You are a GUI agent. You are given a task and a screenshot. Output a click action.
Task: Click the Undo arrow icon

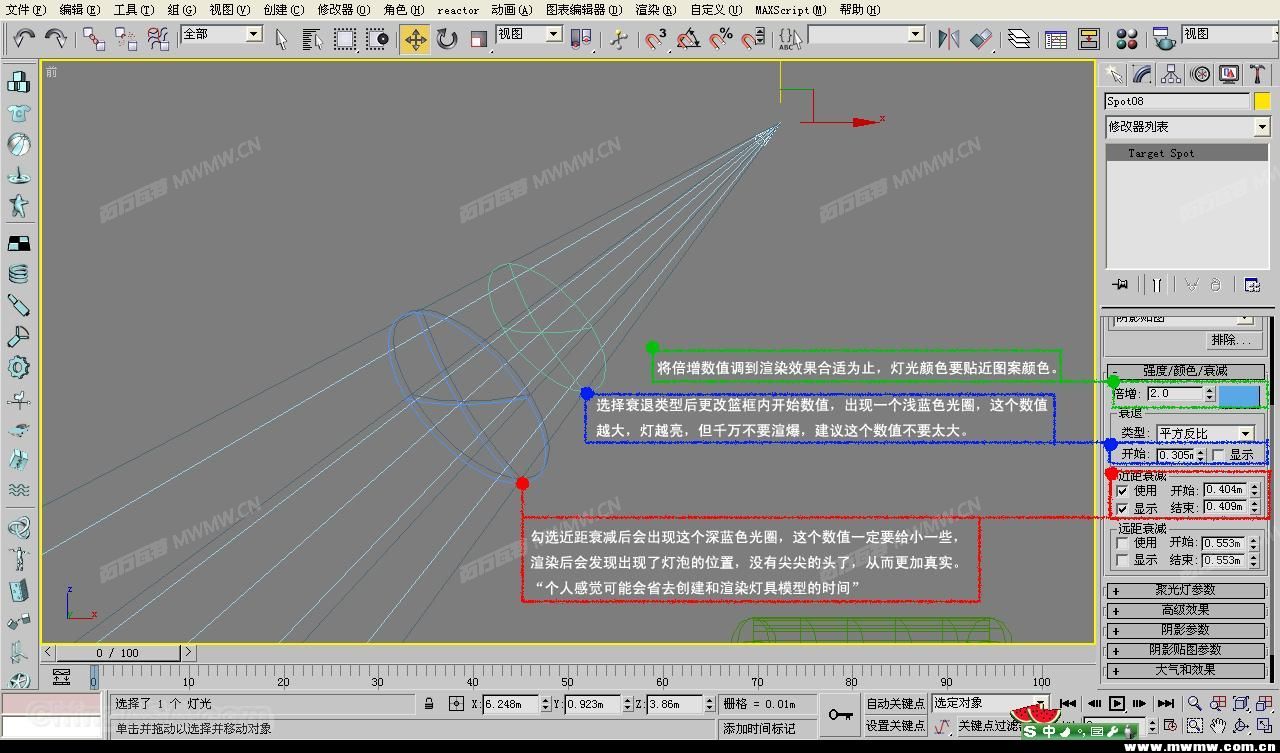click(24, 38)
